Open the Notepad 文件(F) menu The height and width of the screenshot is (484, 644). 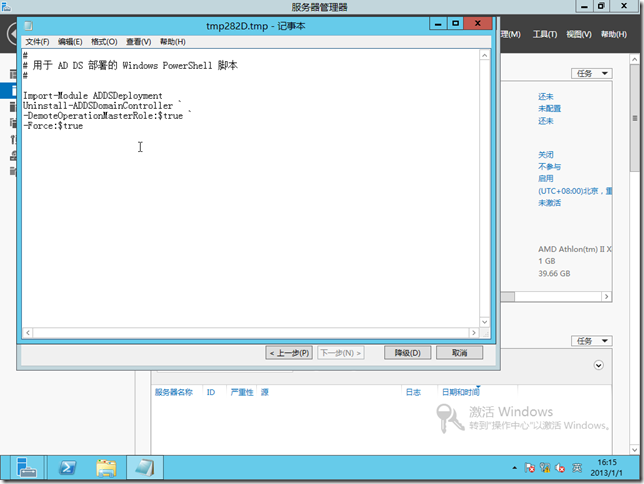coord(37,42)
